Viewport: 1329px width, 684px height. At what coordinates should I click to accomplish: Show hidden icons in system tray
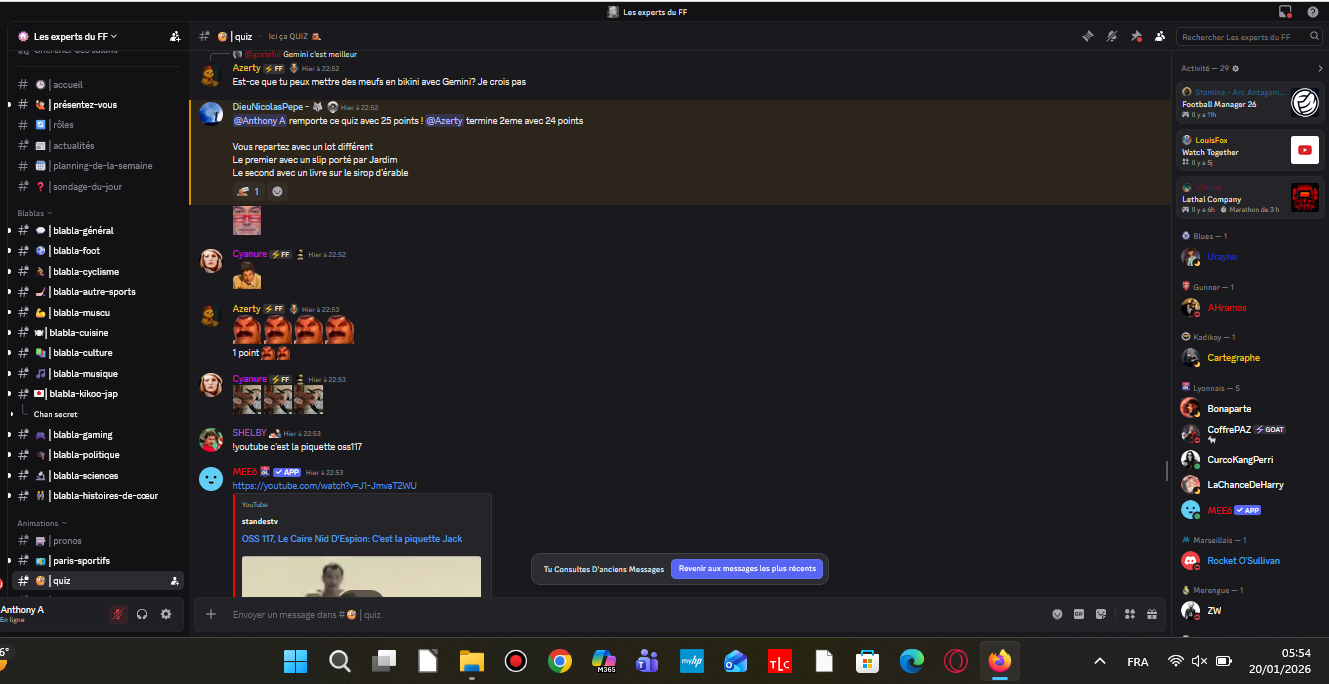pos(1100,661)
